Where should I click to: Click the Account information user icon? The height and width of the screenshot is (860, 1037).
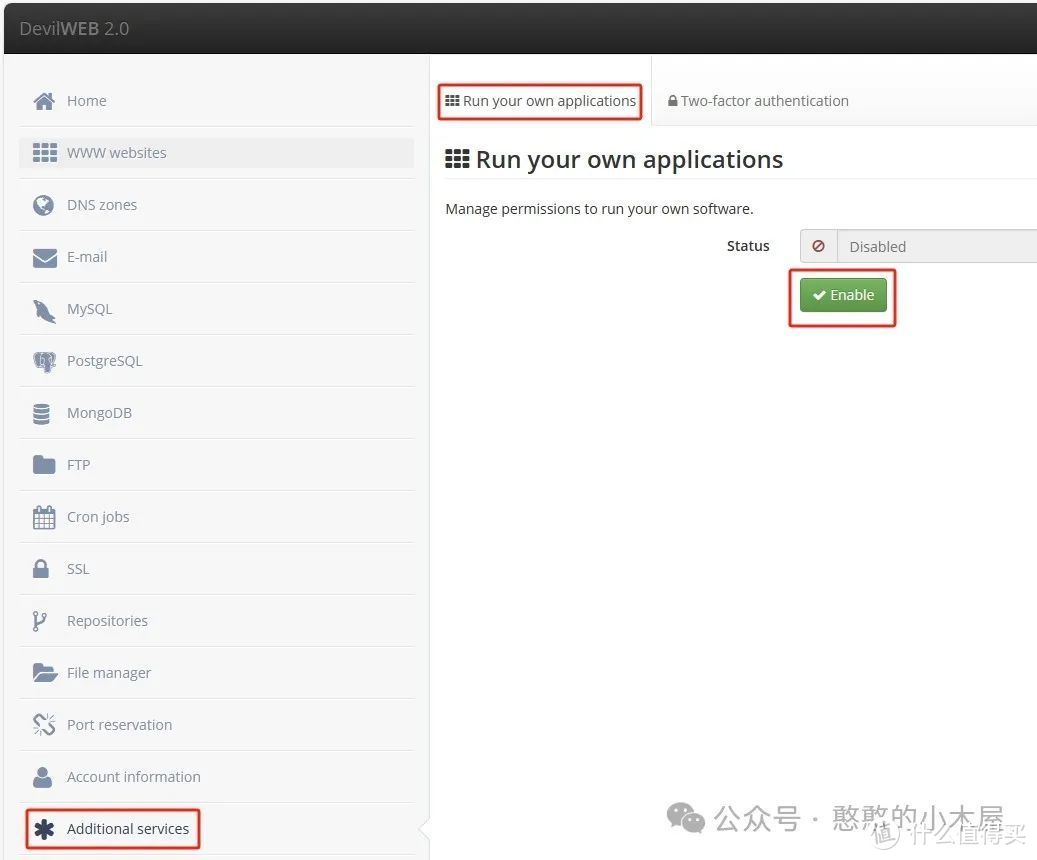[42, 777]
